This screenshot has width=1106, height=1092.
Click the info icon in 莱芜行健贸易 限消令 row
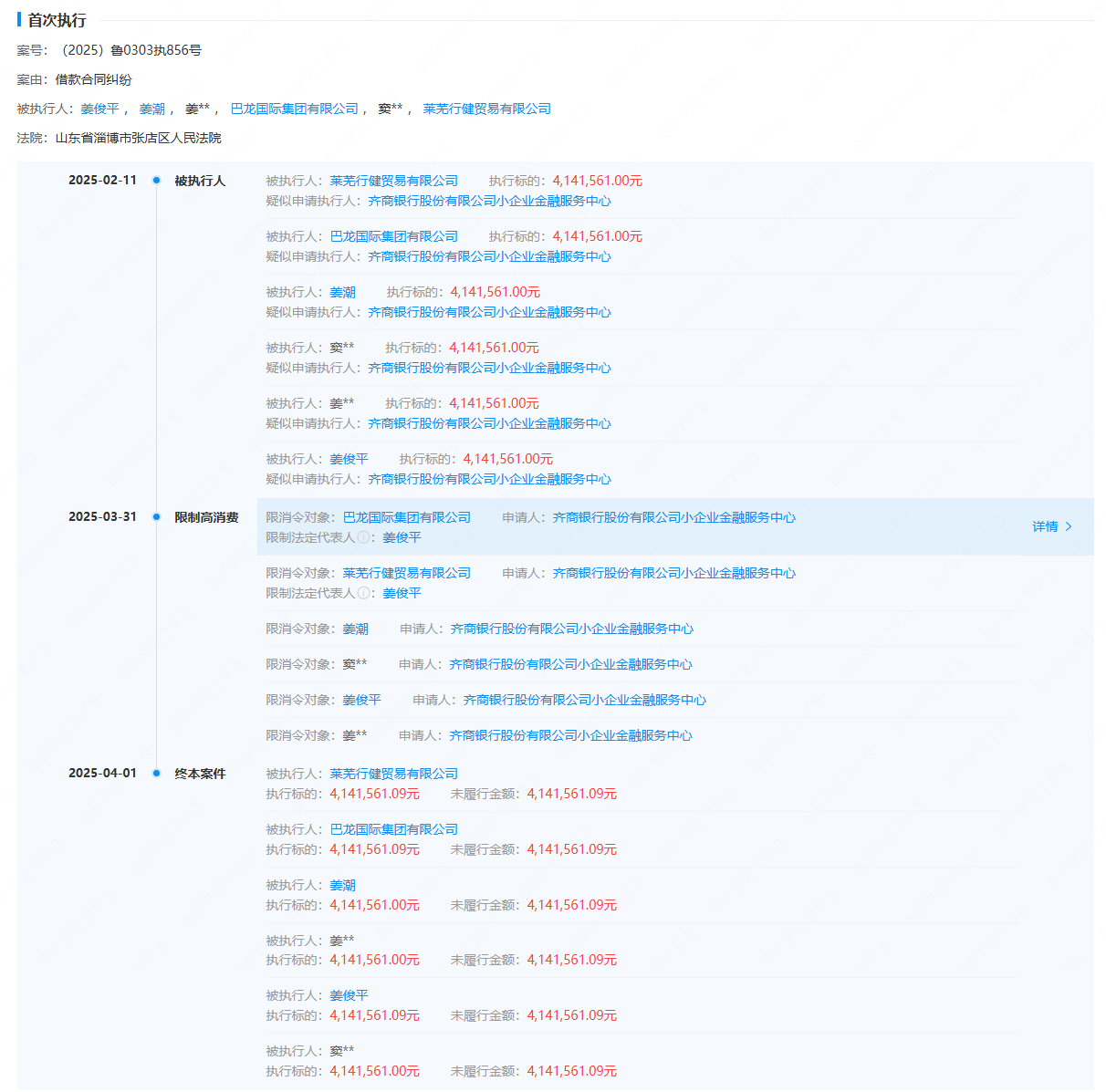363,594
